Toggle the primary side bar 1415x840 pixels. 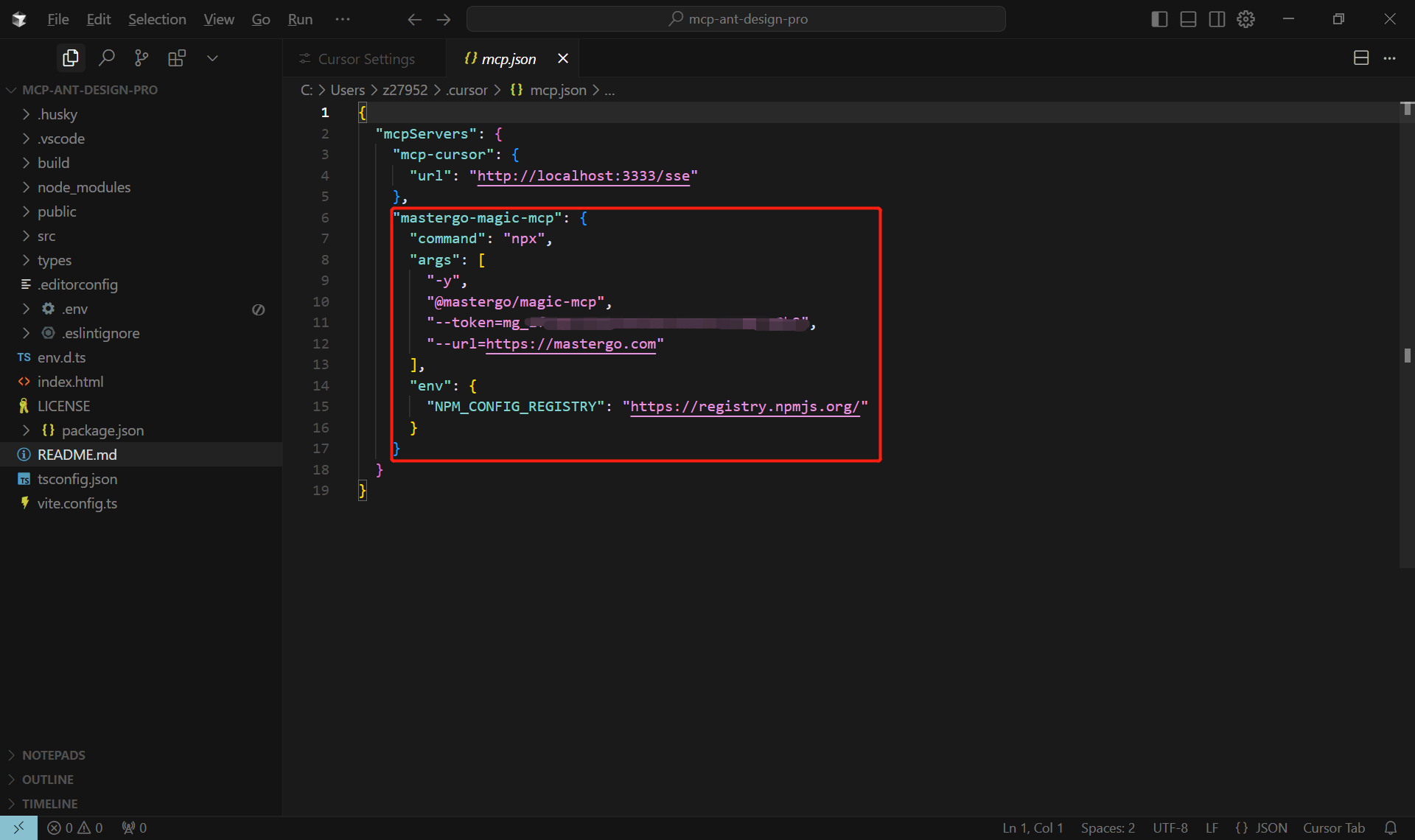pyautogui.click(x=1159, y=19)
